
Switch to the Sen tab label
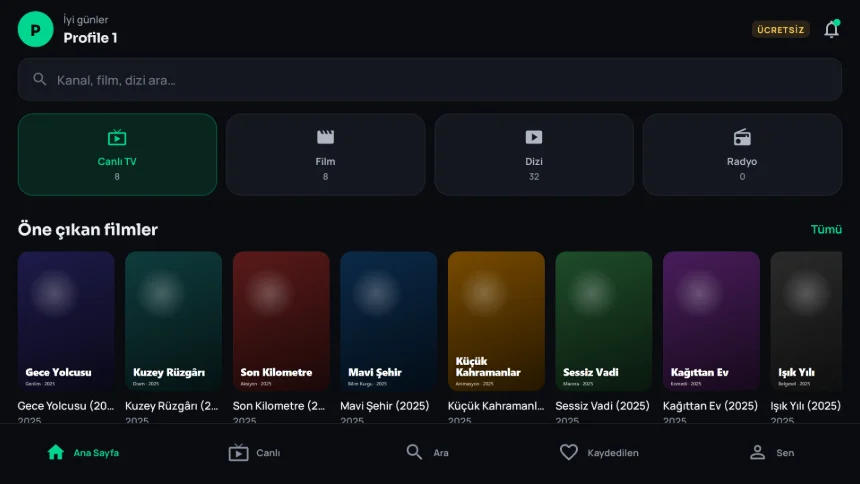[x=785, y=453]
